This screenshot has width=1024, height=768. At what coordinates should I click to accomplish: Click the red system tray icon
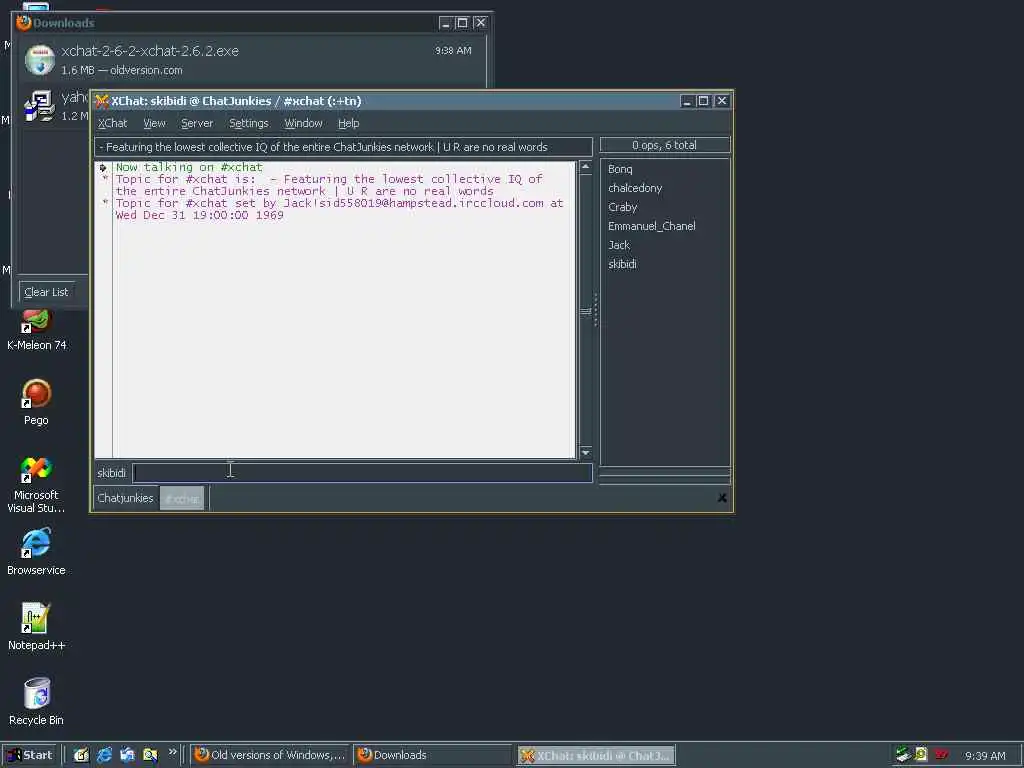[941, 754]
